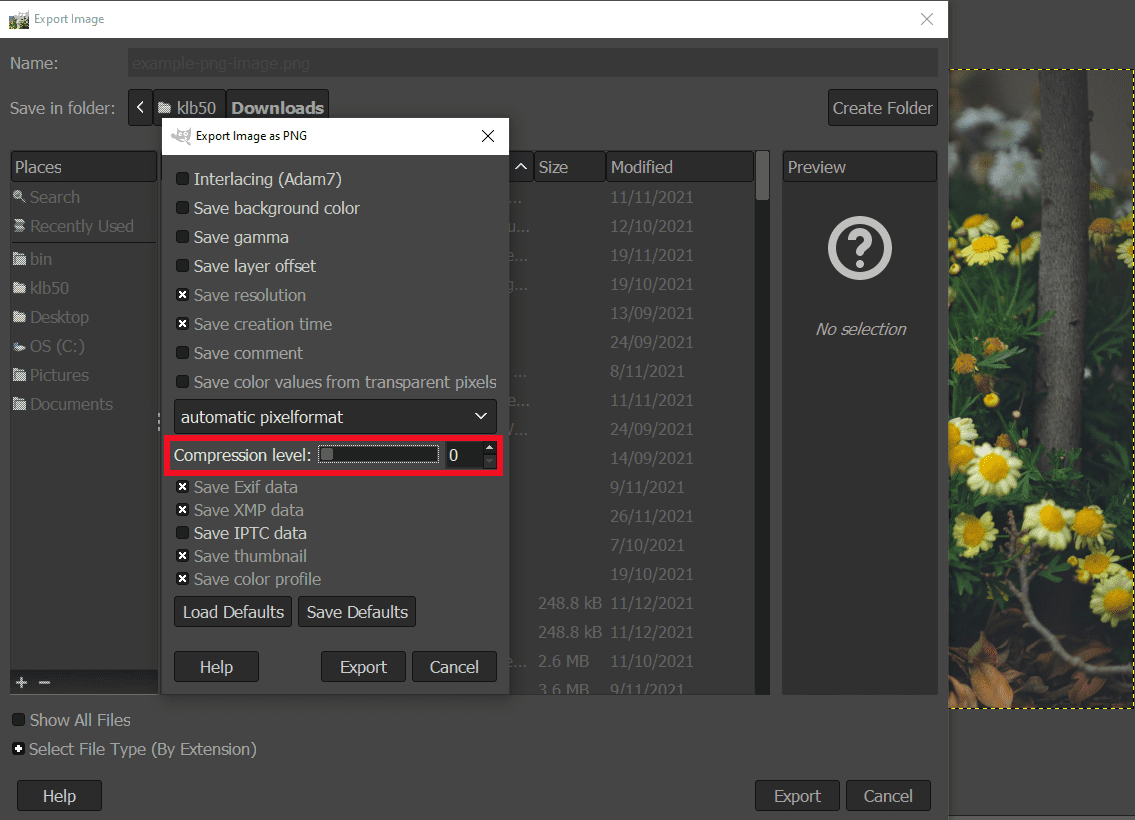The image size is (1135, 820).
Task: Enable the Save comment option
Action: (182, 353)
